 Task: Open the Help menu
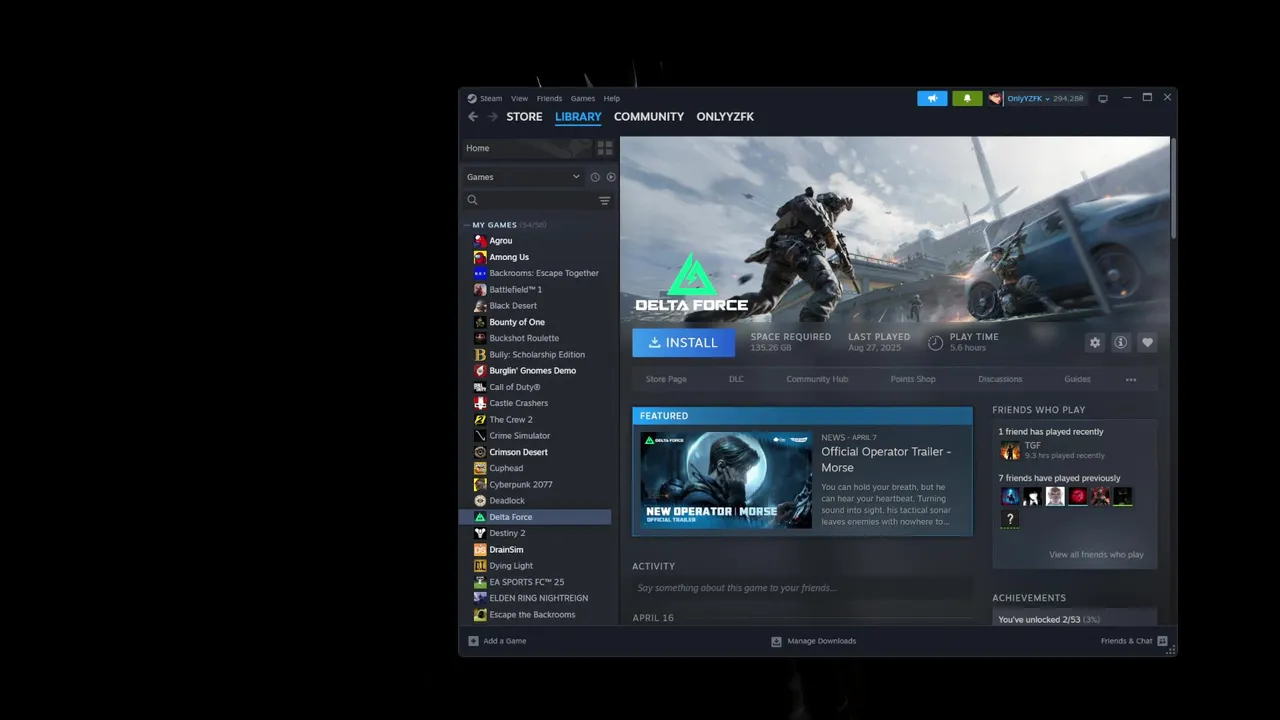[612, 98]
